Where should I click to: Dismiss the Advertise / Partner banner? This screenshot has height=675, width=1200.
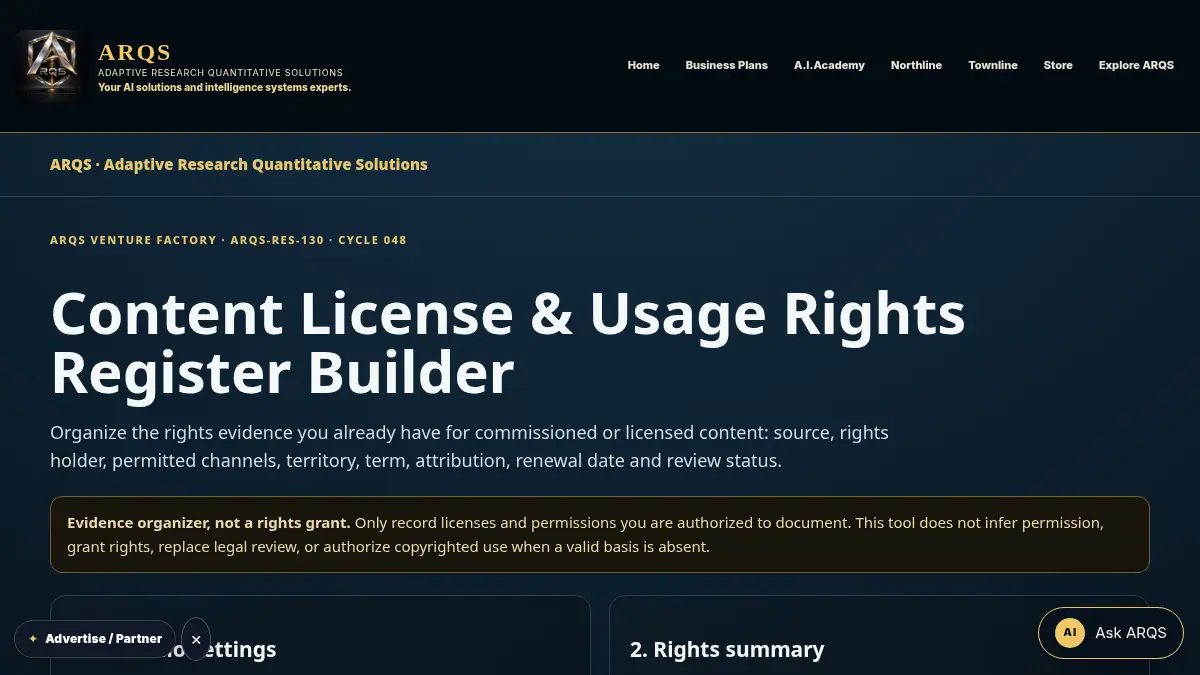coord(196,639)
